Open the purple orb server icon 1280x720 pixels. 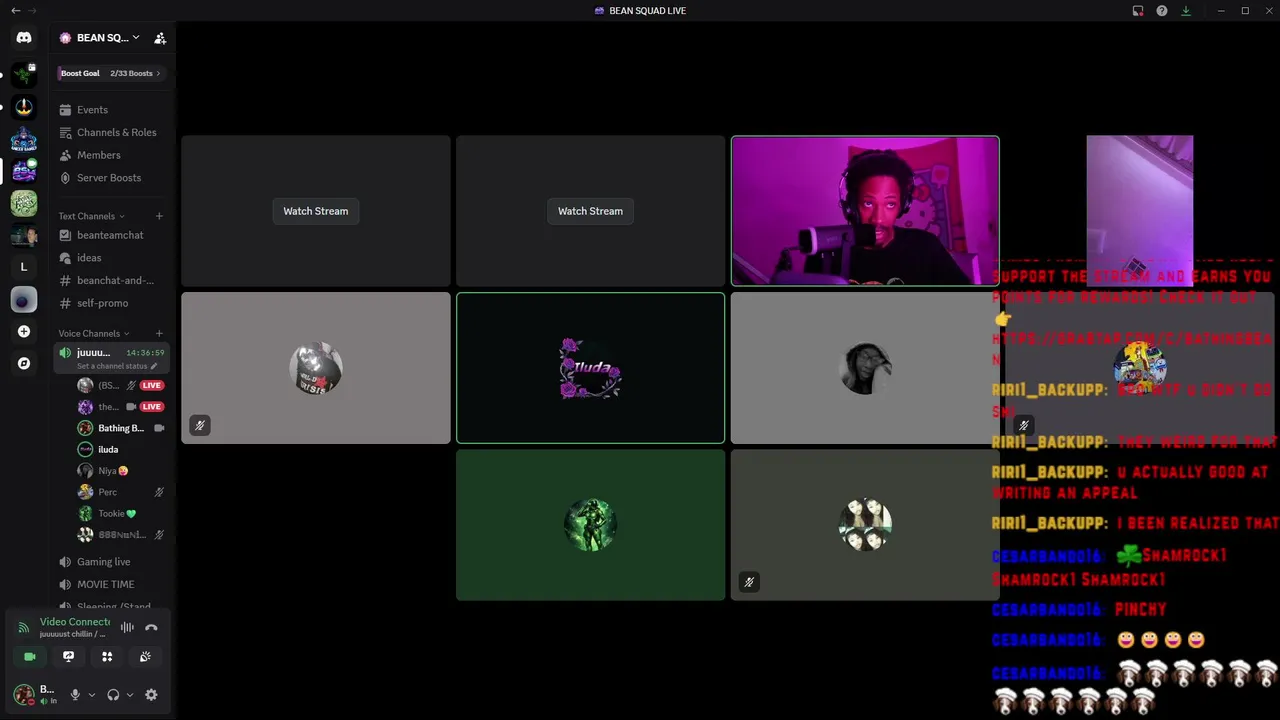(x=24, y=299)
